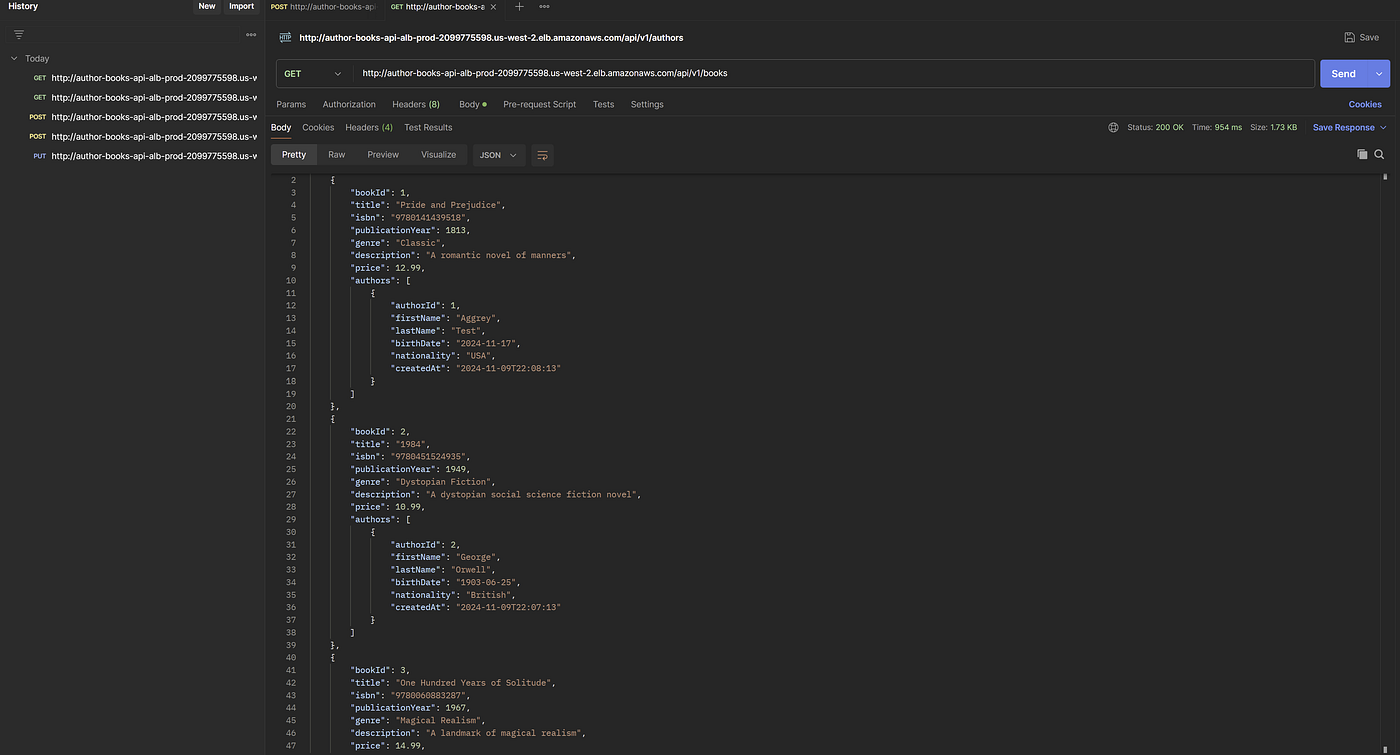Toggle line wrap icon in response toolbar
This screenshot has height=755, width=1400.
[x=543, y=155]
